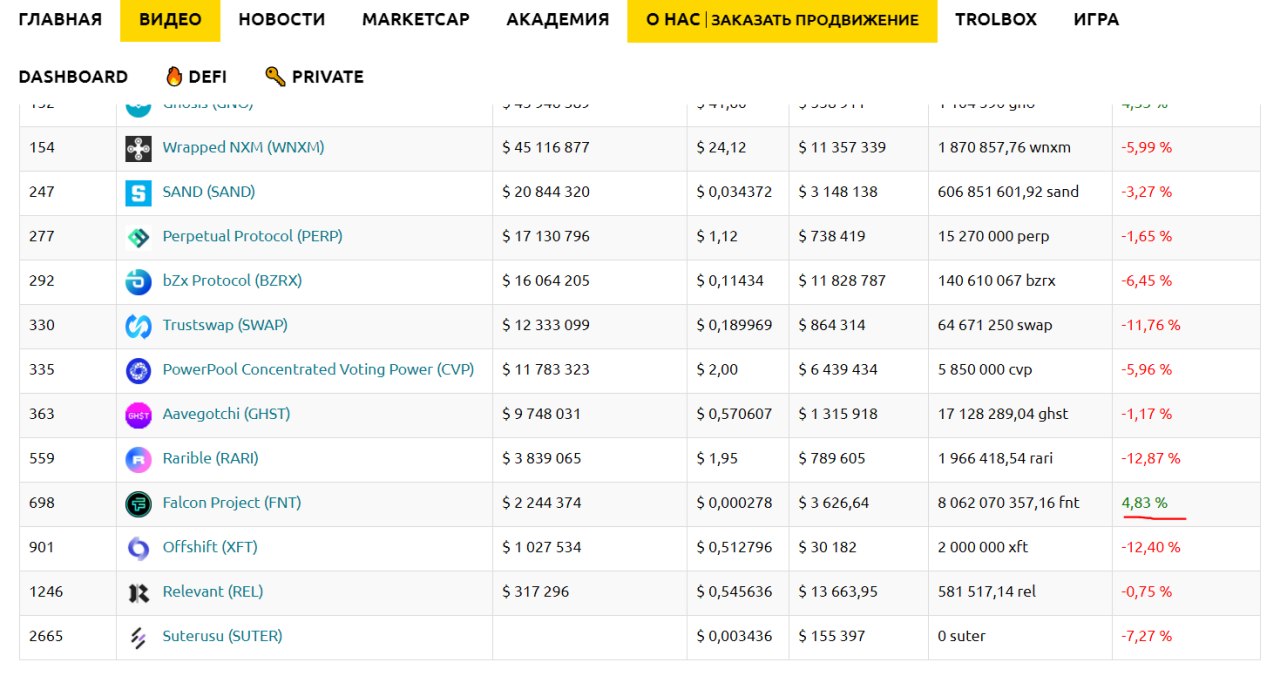Screen dimensions: 1280x696
Task: Click supply 2 000 000 xft
Action: coord(983,547)
